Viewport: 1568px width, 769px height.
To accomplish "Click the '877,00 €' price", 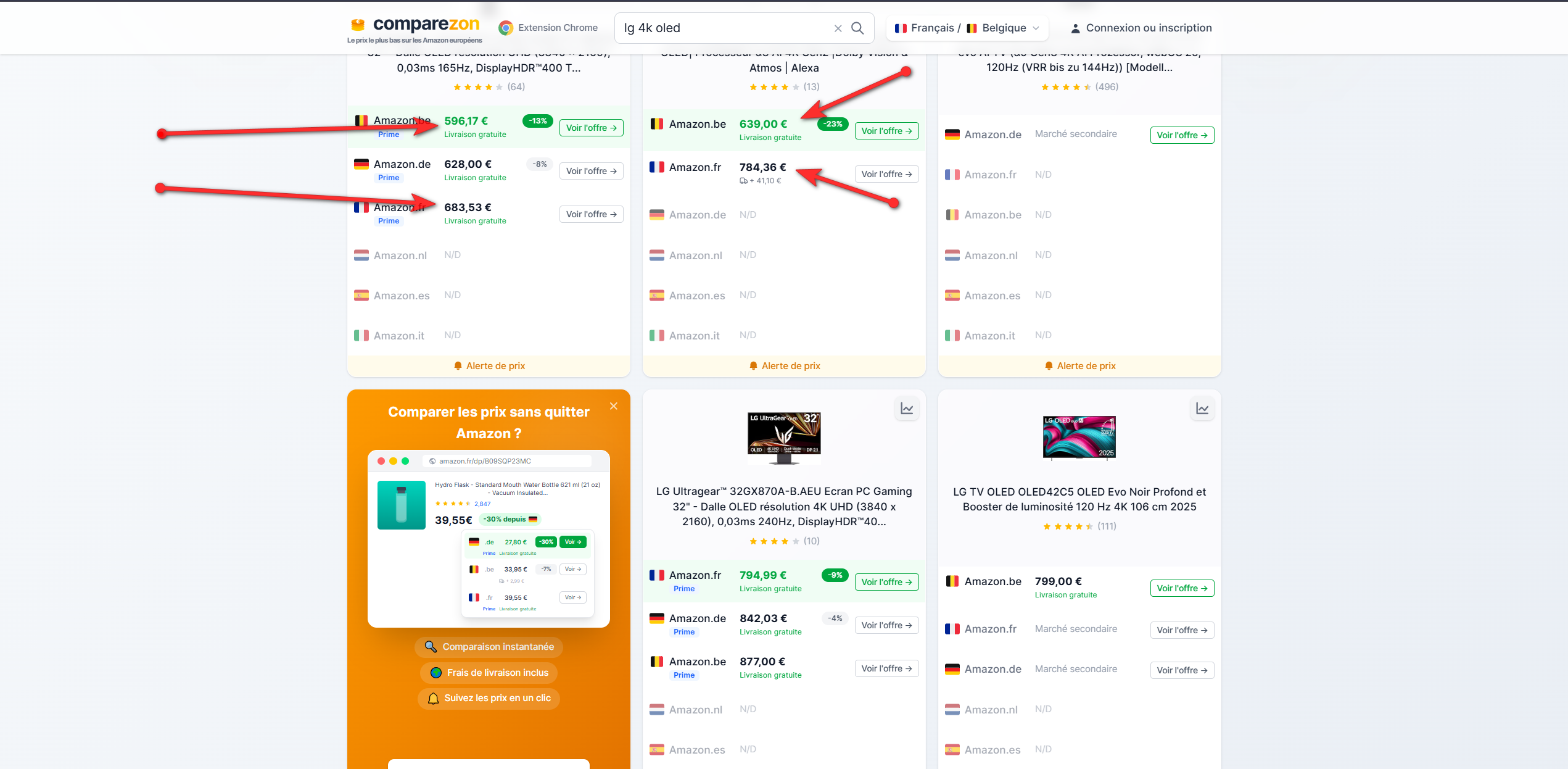I will (762, 662).
